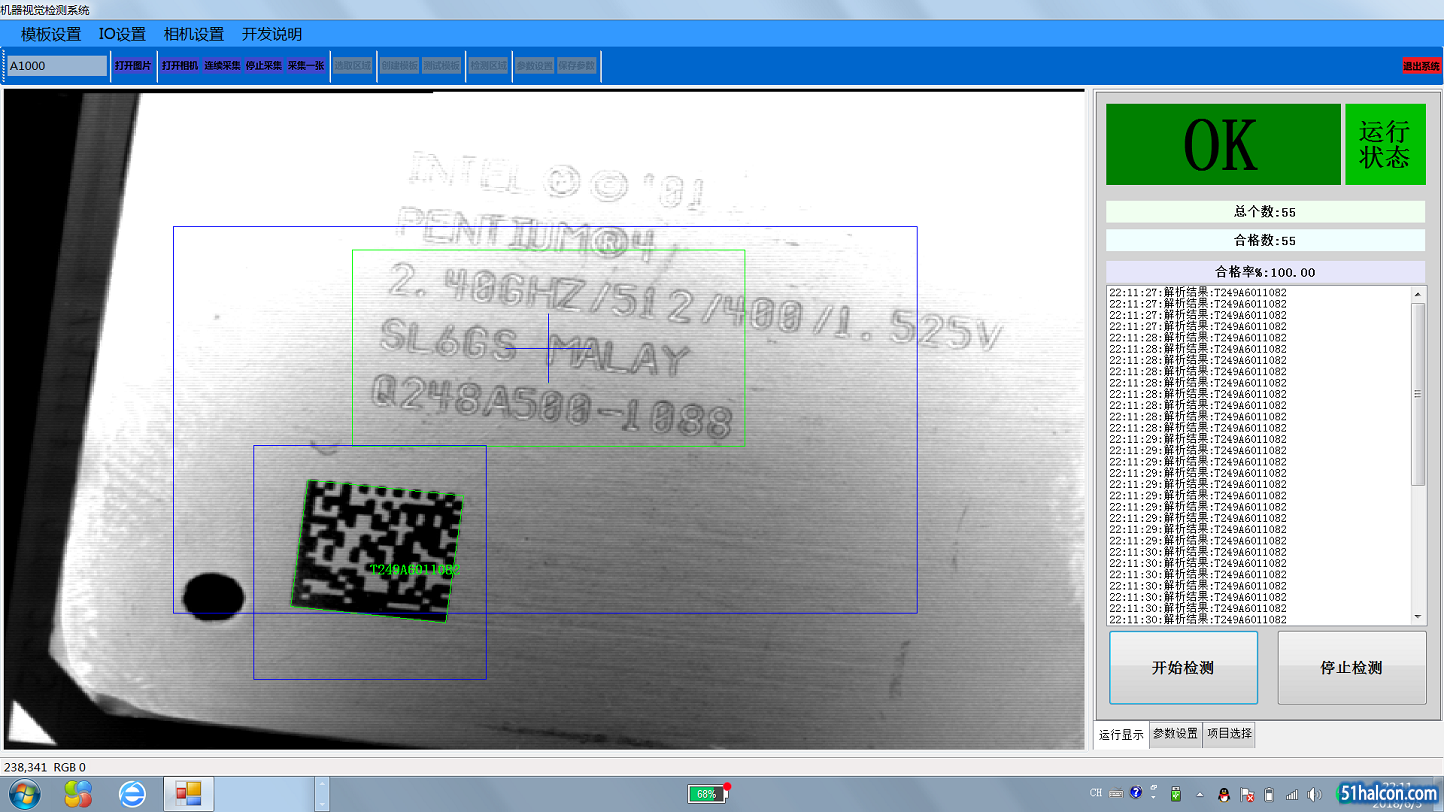Click the data matrix code in the image
This screenshot has height=812, width=1444.
point(378,550)
